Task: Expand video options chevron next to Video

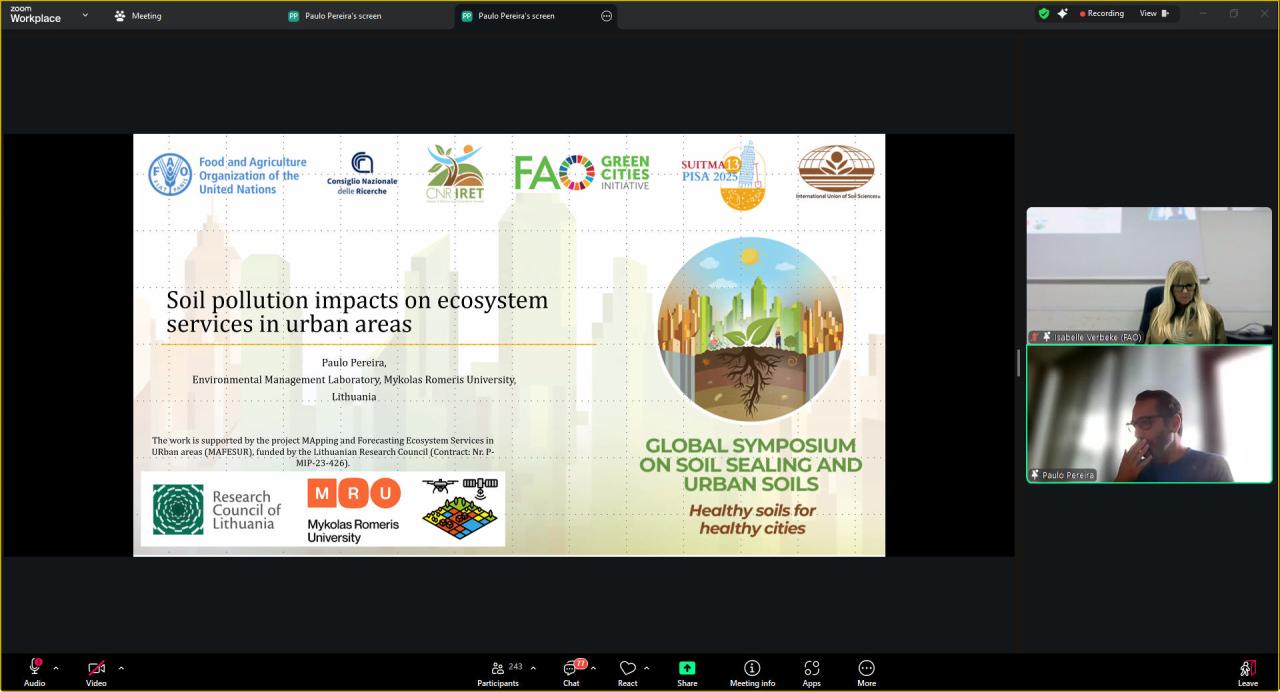Action: (x=121, y=668)
